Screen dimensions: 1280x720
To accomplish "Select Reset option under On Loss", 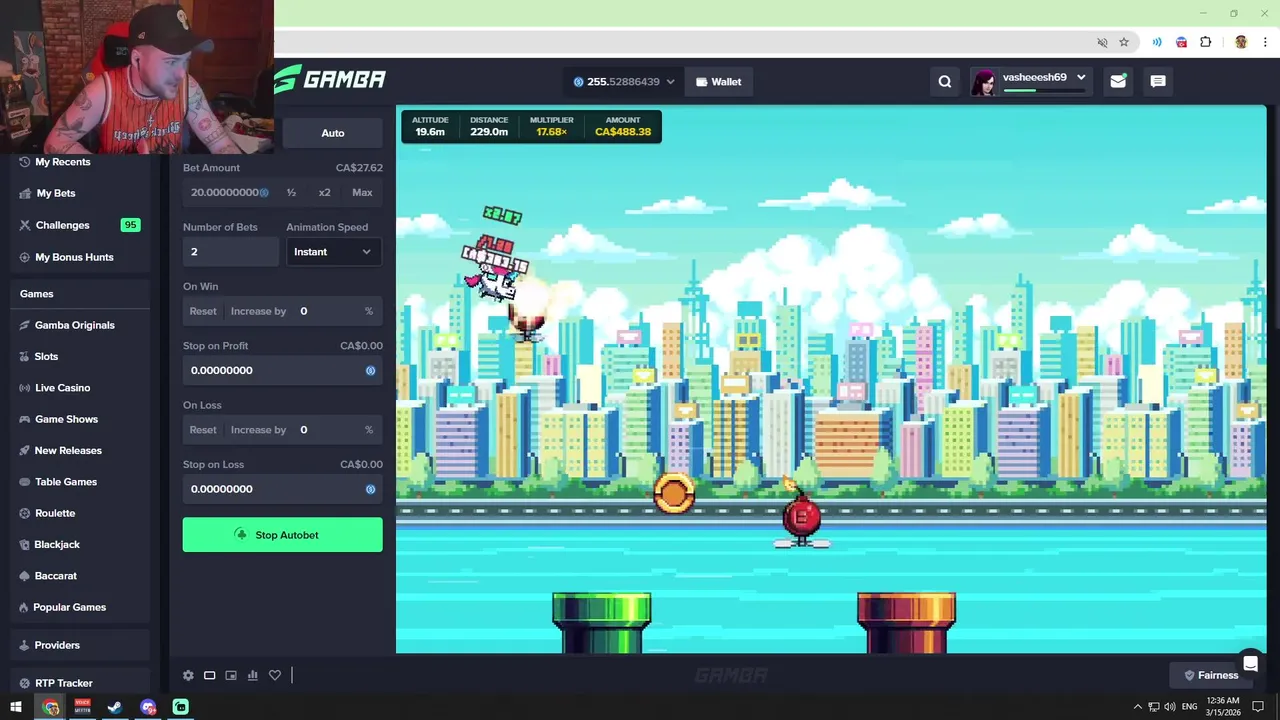I will [x=203, y=430].
